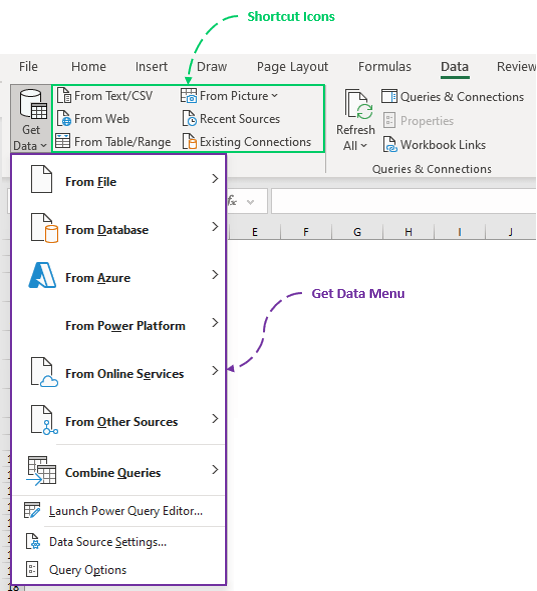Click the Azure logo icon

tap(43, 276)
